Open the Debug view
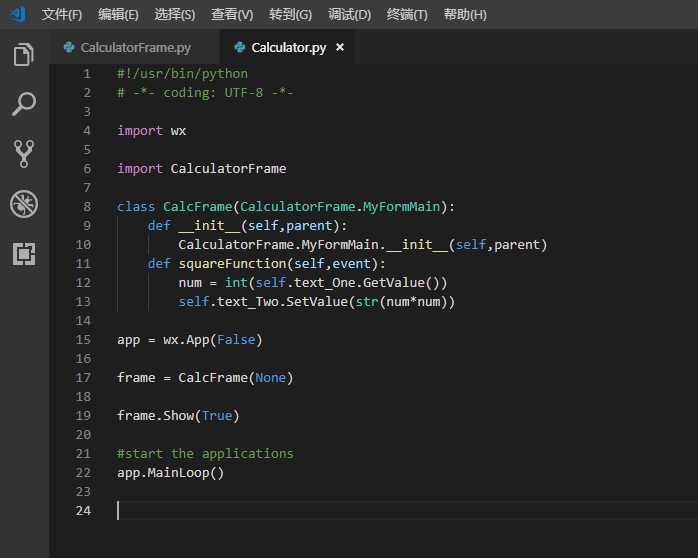698x558 pixels. coord(24,204)
